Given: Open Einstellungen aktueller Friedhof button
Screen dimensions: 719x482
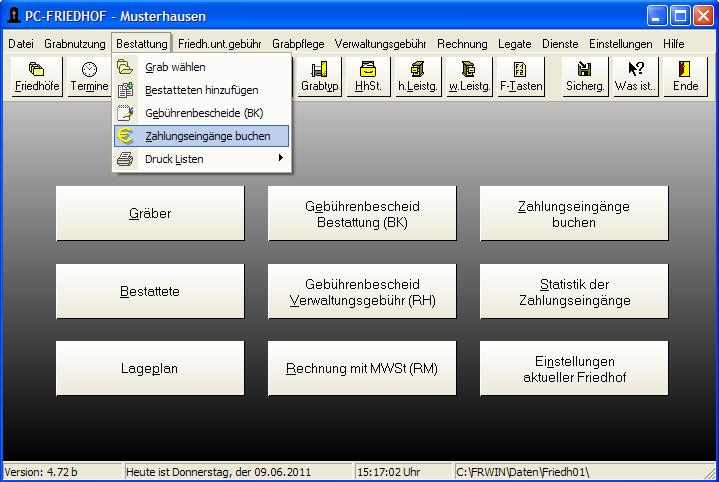Looking at the screenshot, I should pyautogui.click(x=574, y=368).
